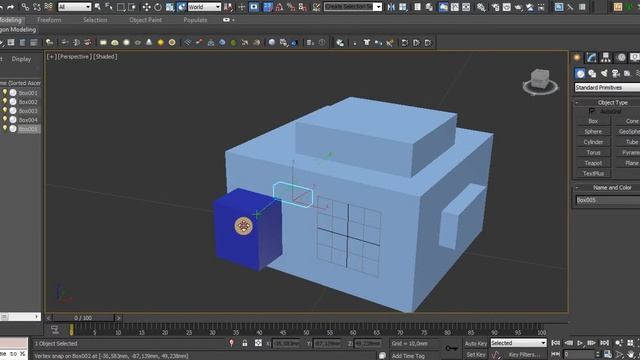The image size is (640, 360).
Task: Toggle visibility bulb for Box004
Action: coord(5,120)
